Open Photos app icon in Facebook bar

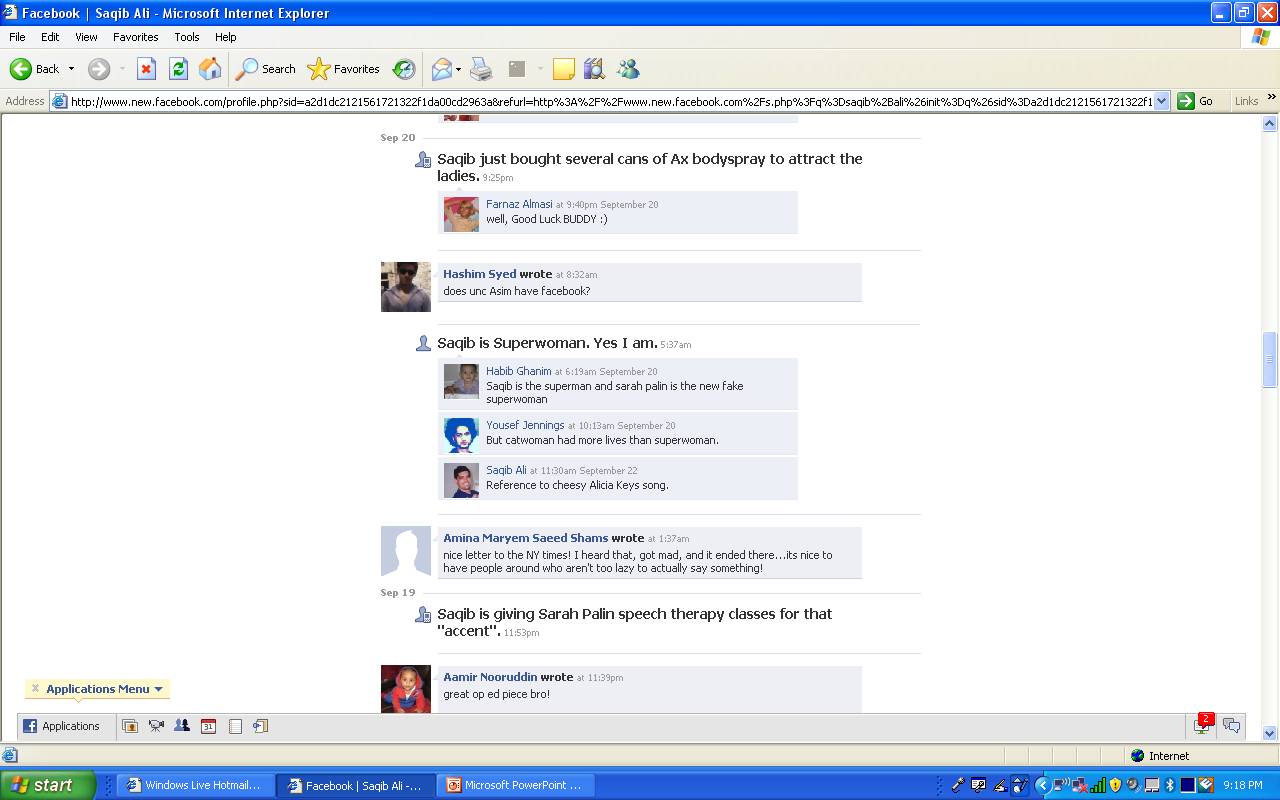click(x=130, y=726)
